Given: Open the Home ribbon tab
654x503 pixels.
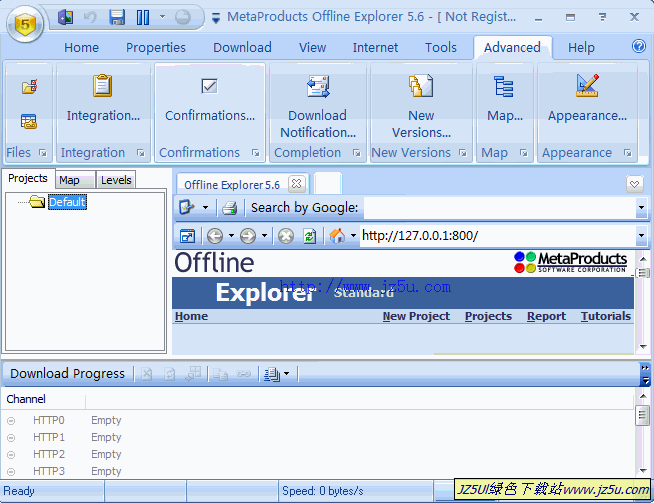Looking at the screenshot, I should click(81, 48).
